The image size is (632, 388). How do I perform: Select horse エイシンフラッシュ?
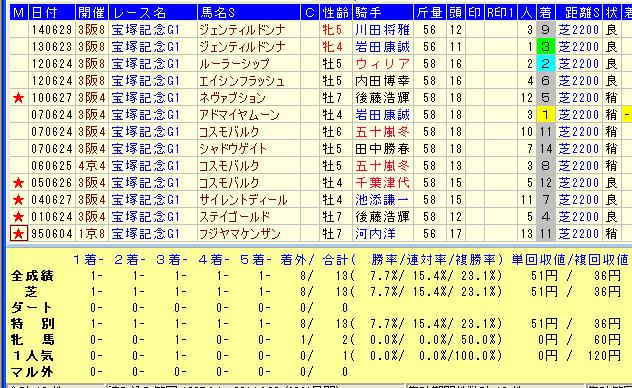coord(242,81)
